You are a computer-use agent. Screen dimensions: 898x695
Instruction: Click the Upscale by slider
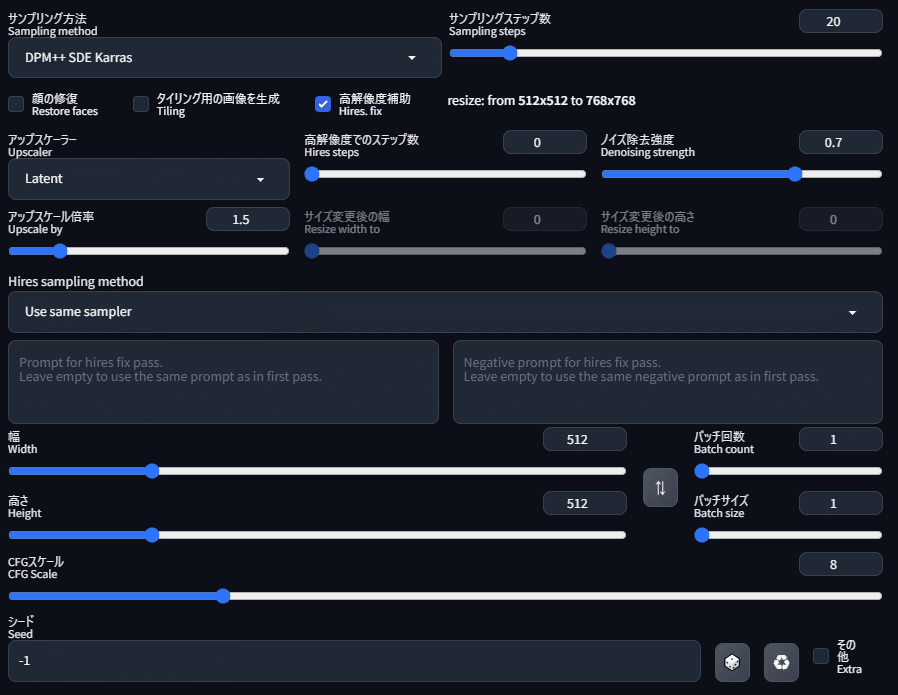149,251
